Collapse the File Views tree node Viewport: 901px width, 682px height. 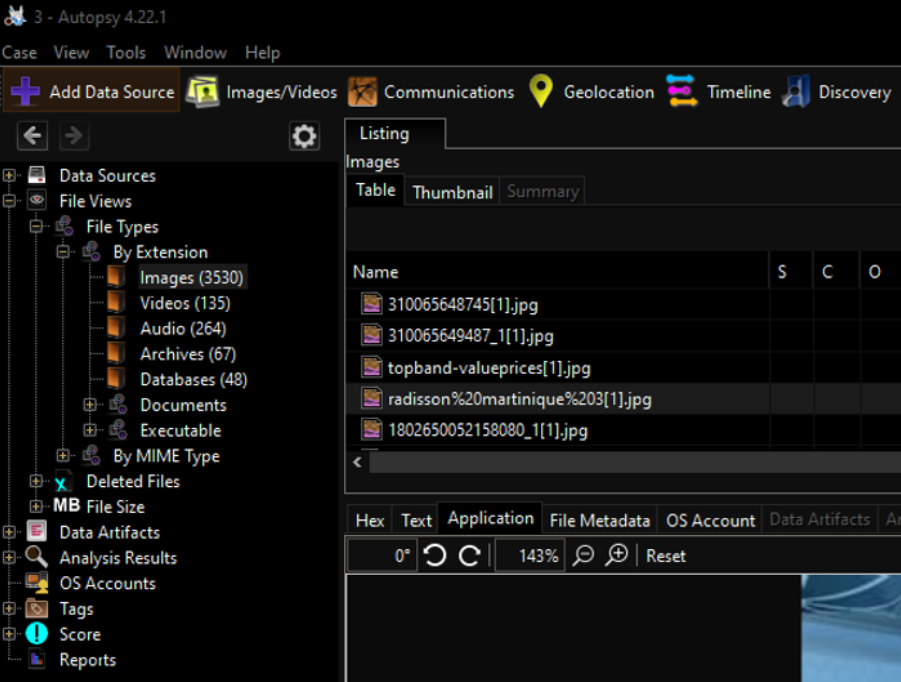point(11,201)
